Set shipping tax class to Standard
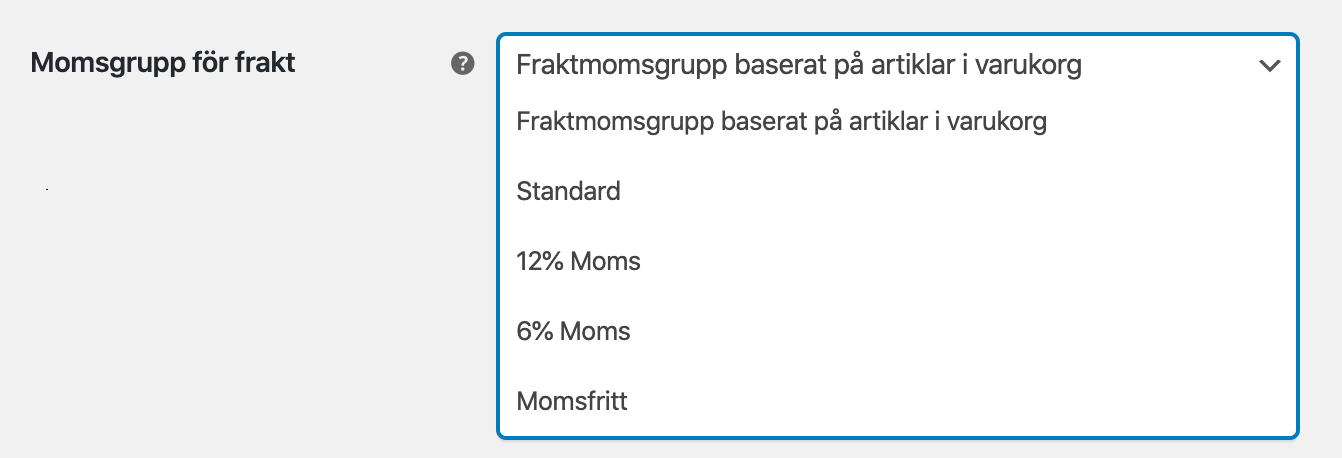The width and height of the screenshot is (1342, 458). tap(568, 191)
